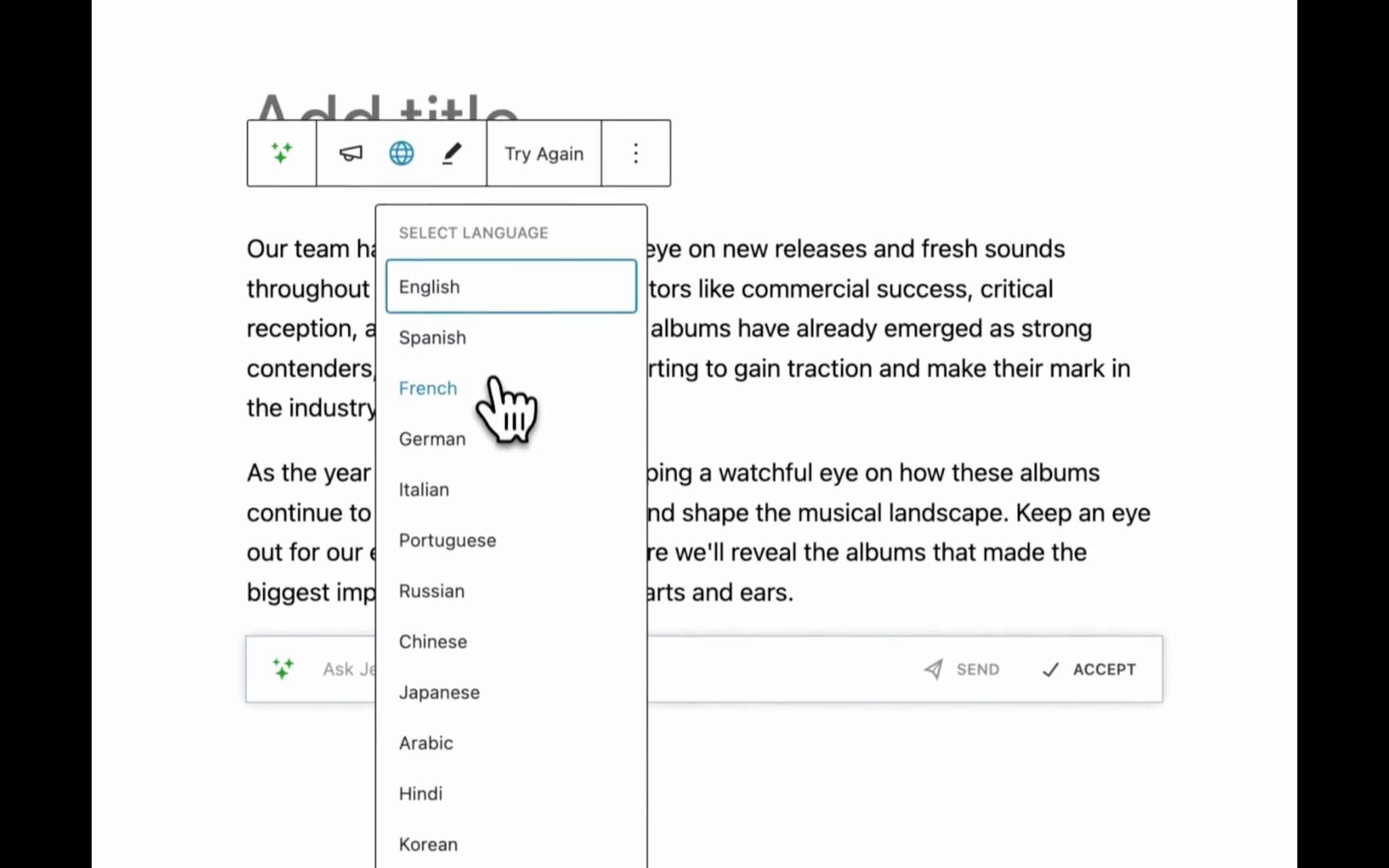Click the send paper-plane icon
1389x868 pixels.
click(x=934, y=669)
